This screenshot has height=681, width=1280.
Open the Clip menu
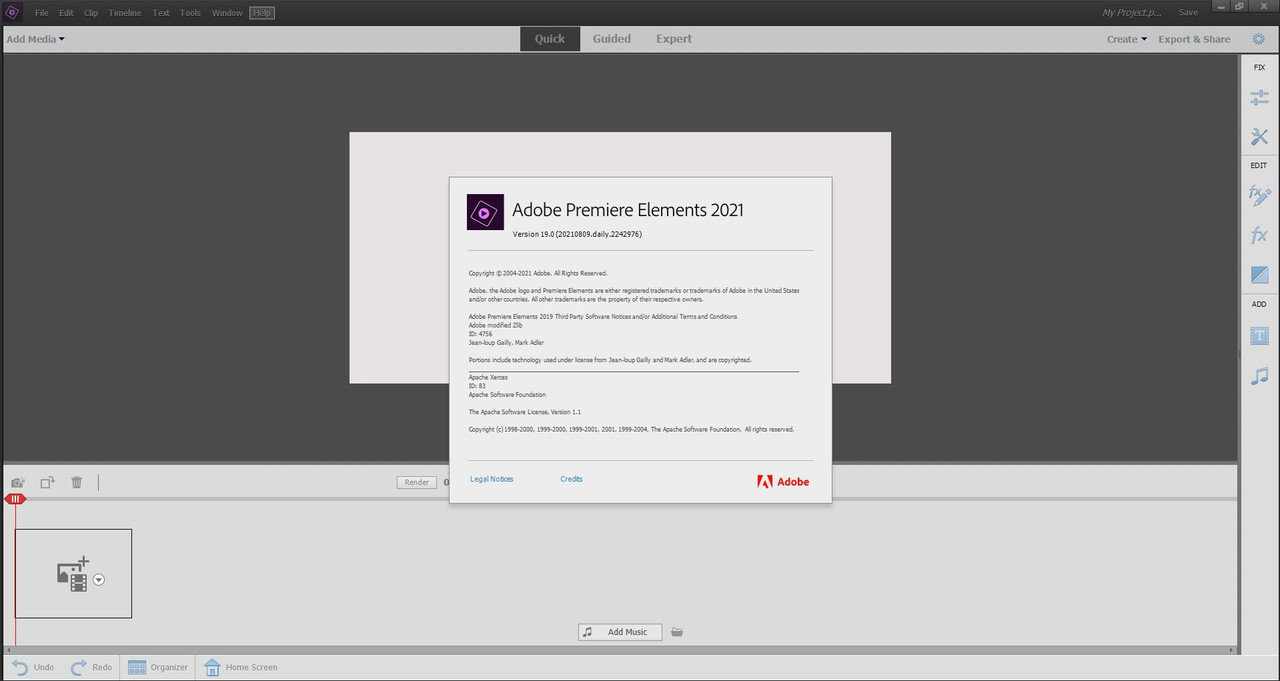click(x=91, y=13)
